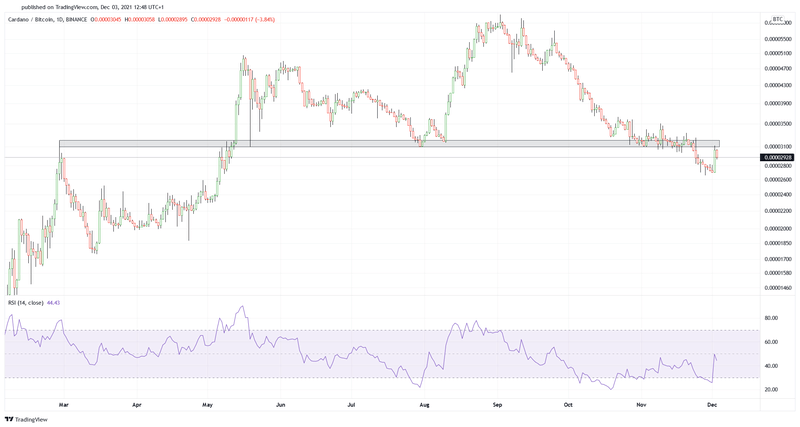Click the 0.00001580 price axis label

coord(778,273)
